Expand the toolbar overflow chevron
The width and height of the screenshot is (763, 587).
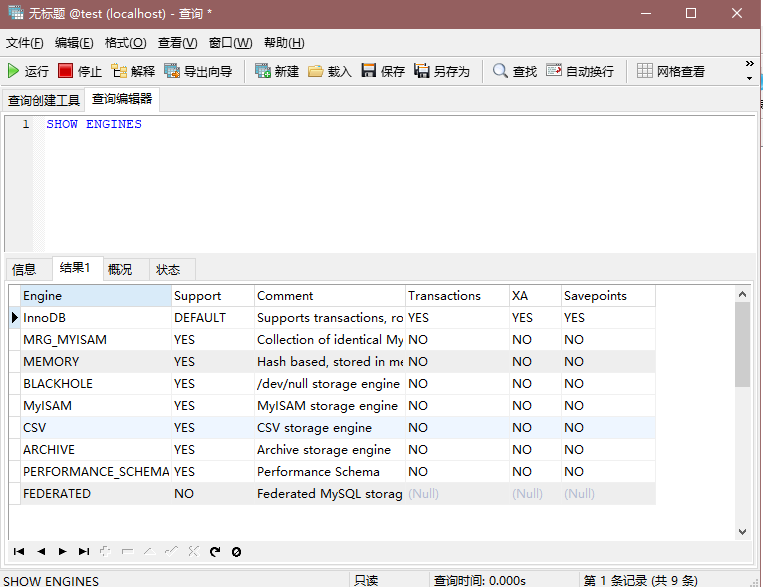coord(749,64)
